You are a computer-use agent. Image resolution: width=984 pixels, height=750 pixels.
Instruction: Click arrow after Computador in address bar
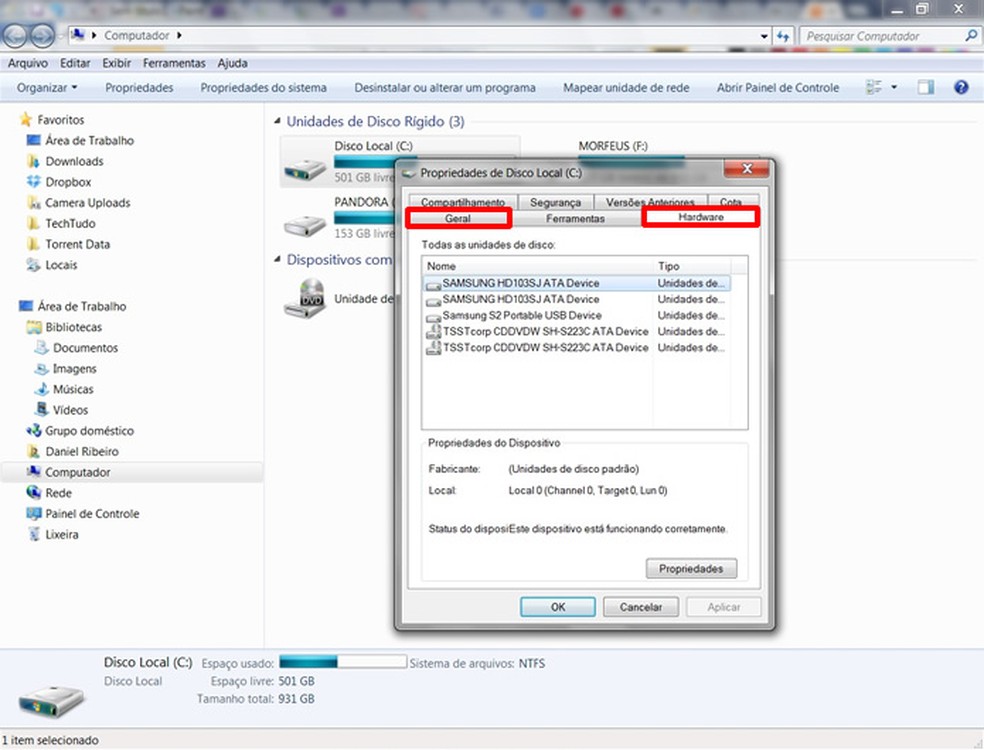(179, 36)
